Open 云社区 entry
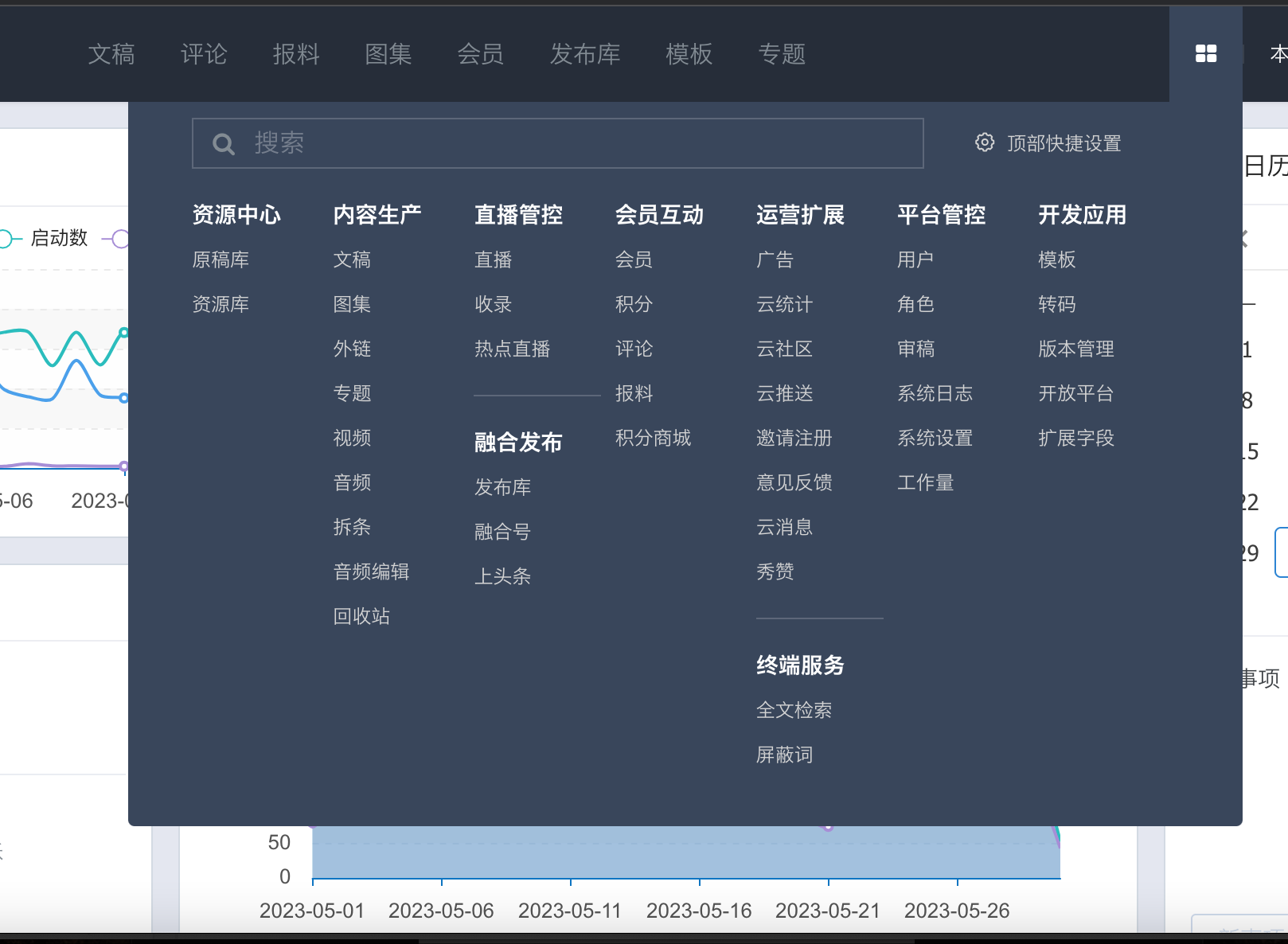The height and width of the screenshot is (944, 1288). point(784,349)
